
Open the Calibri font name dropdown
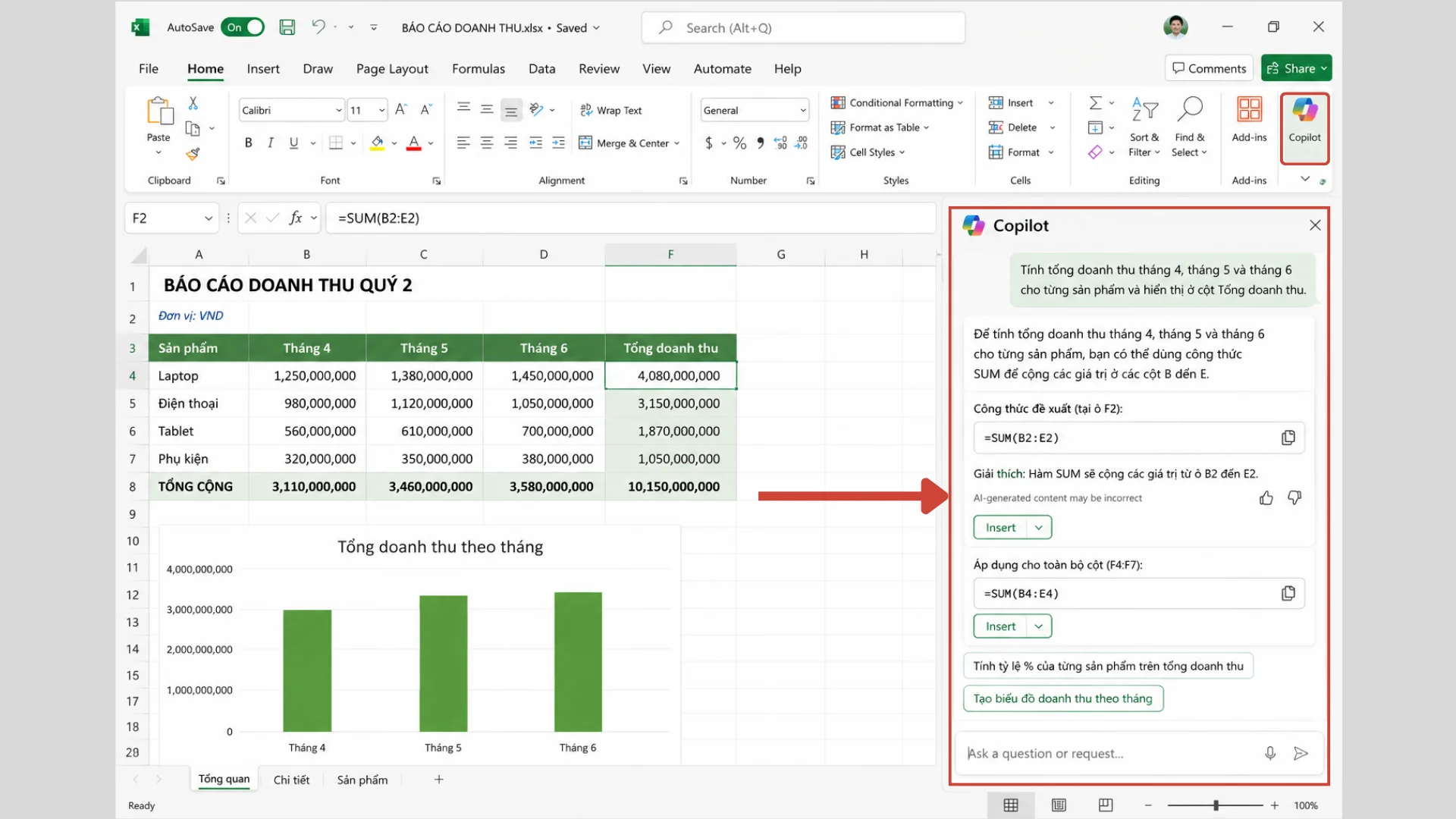pos(338,110)
